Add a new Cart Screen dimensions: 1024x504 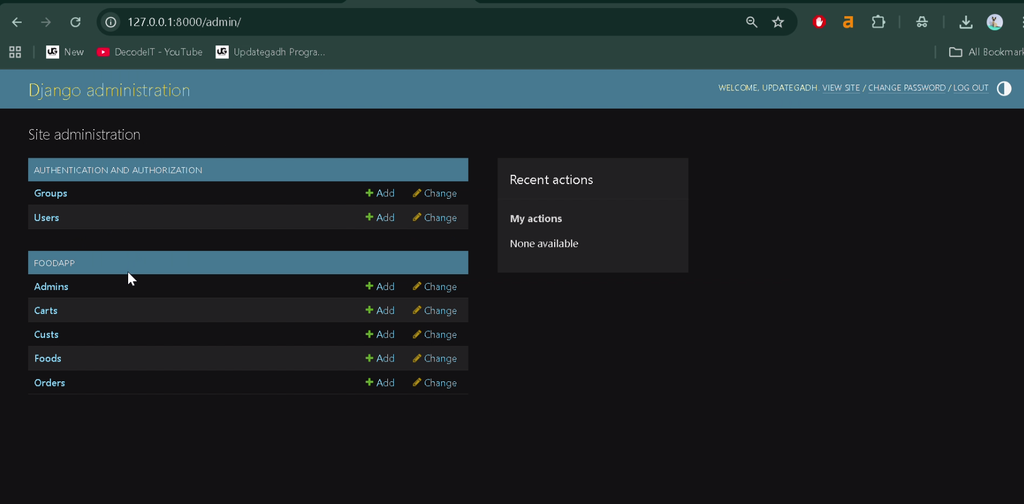[x=379, y=311]
